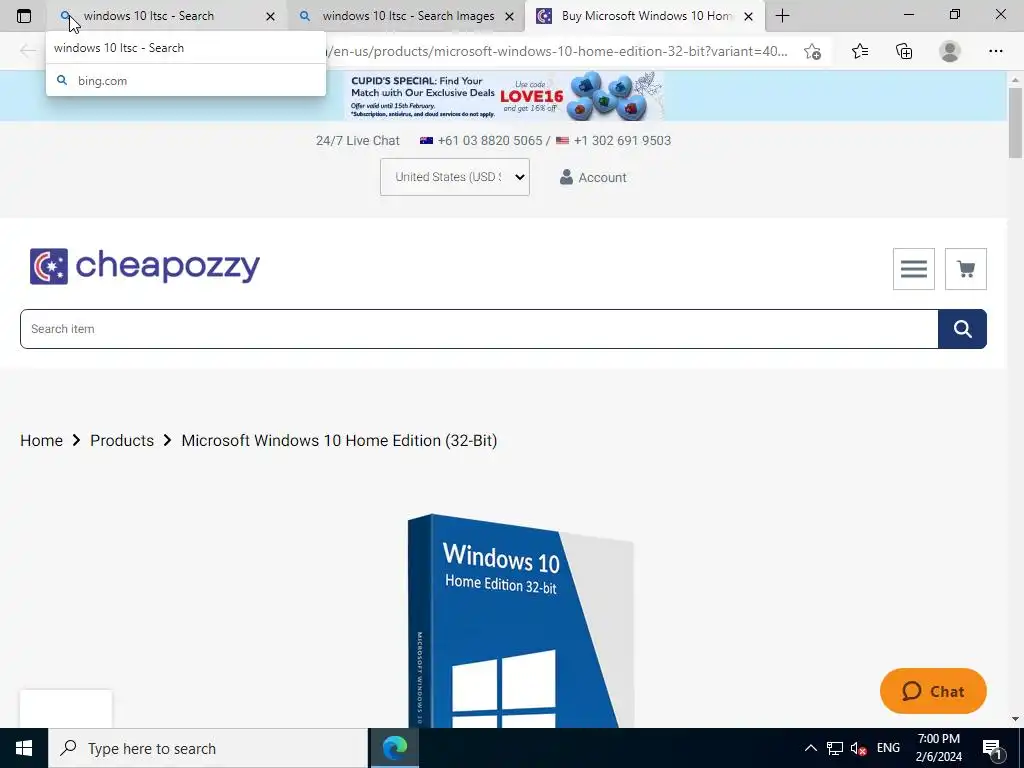Switch to windows 10 ltsc Search Images tab
This screenshot has width=1024, height=768.
(408, 16)
